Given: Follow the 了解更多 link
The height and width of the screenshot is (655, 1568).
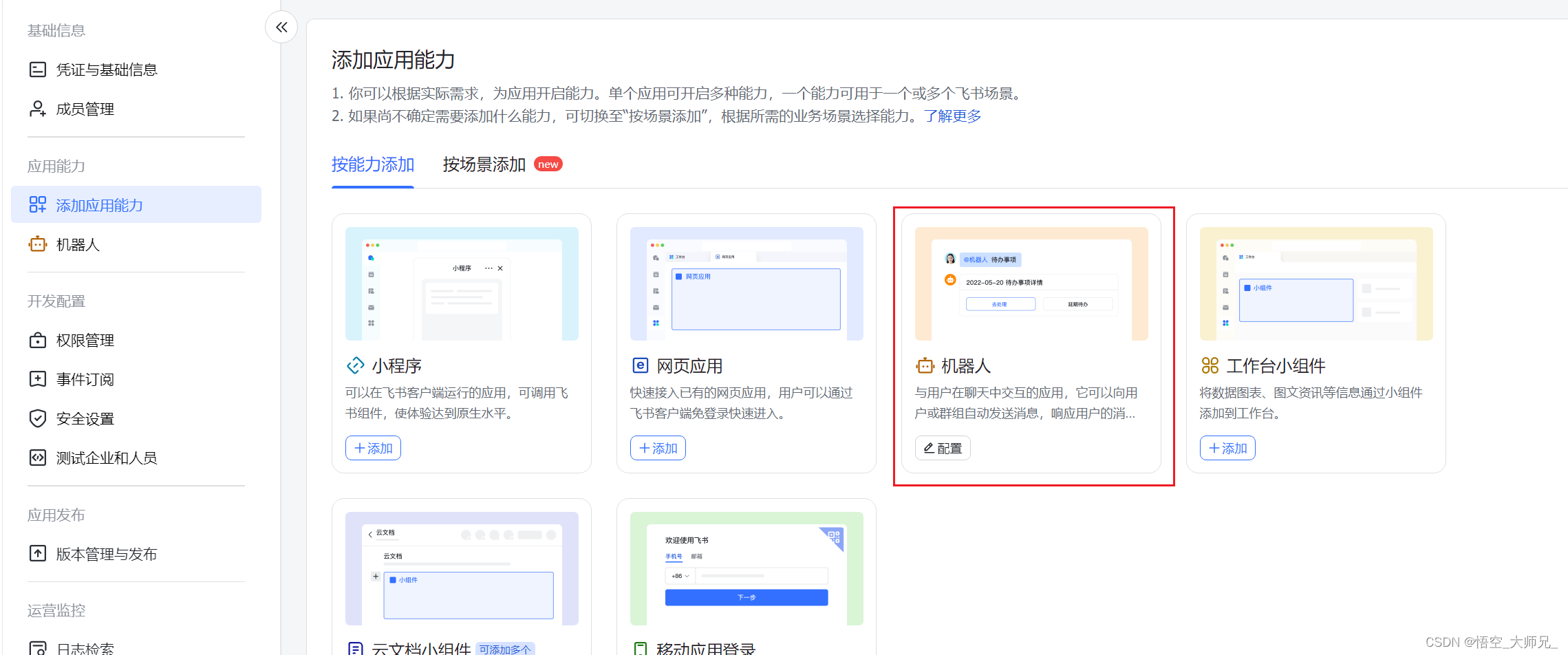Looking at the screenshot, I should coord(952,116).
